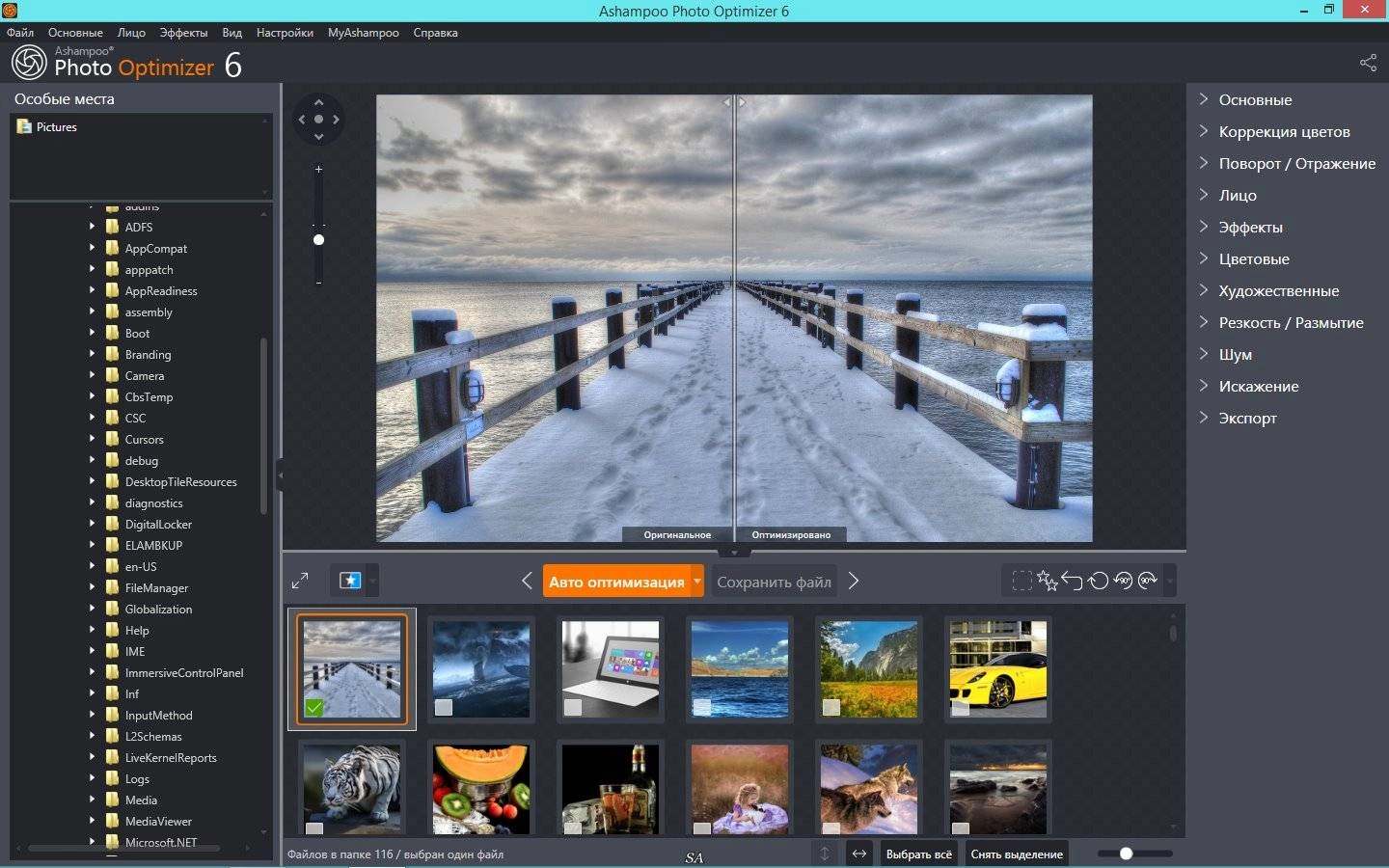Go to previous image arrow
Image resolution: width=1389 pixels, height=868 pixels.
[x=527, y=581]
